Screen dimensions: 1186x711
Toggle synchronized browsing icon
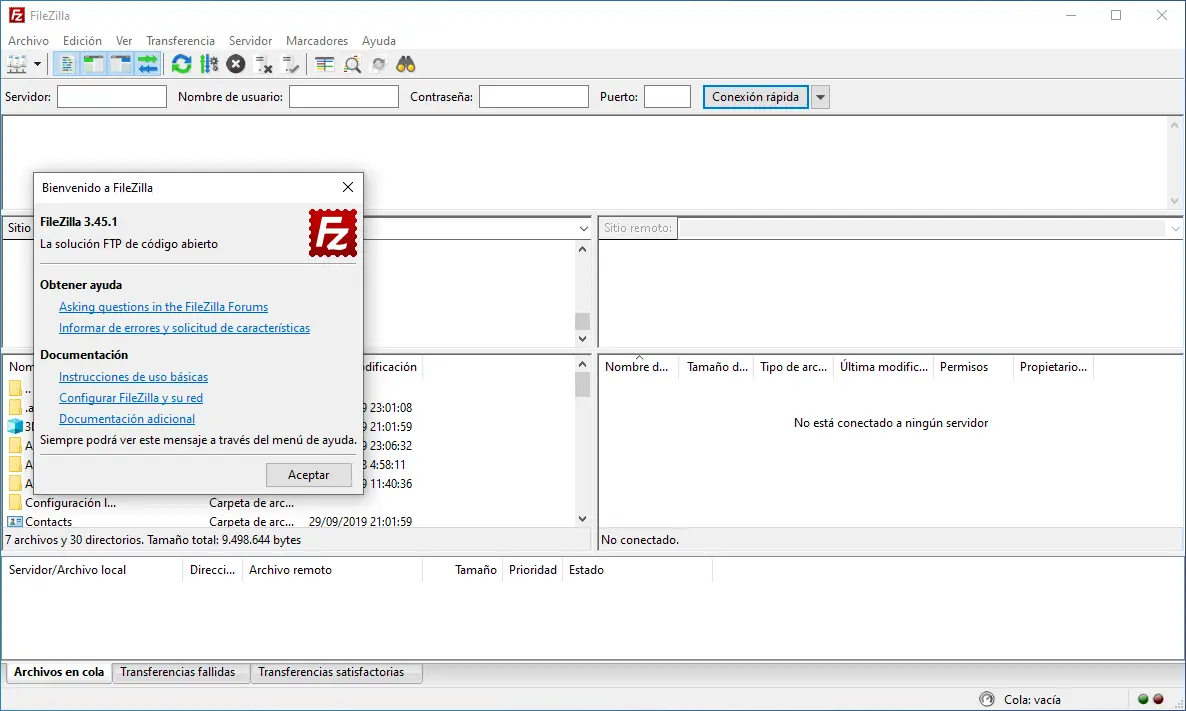pyautogui.click(x=379, y=64)
